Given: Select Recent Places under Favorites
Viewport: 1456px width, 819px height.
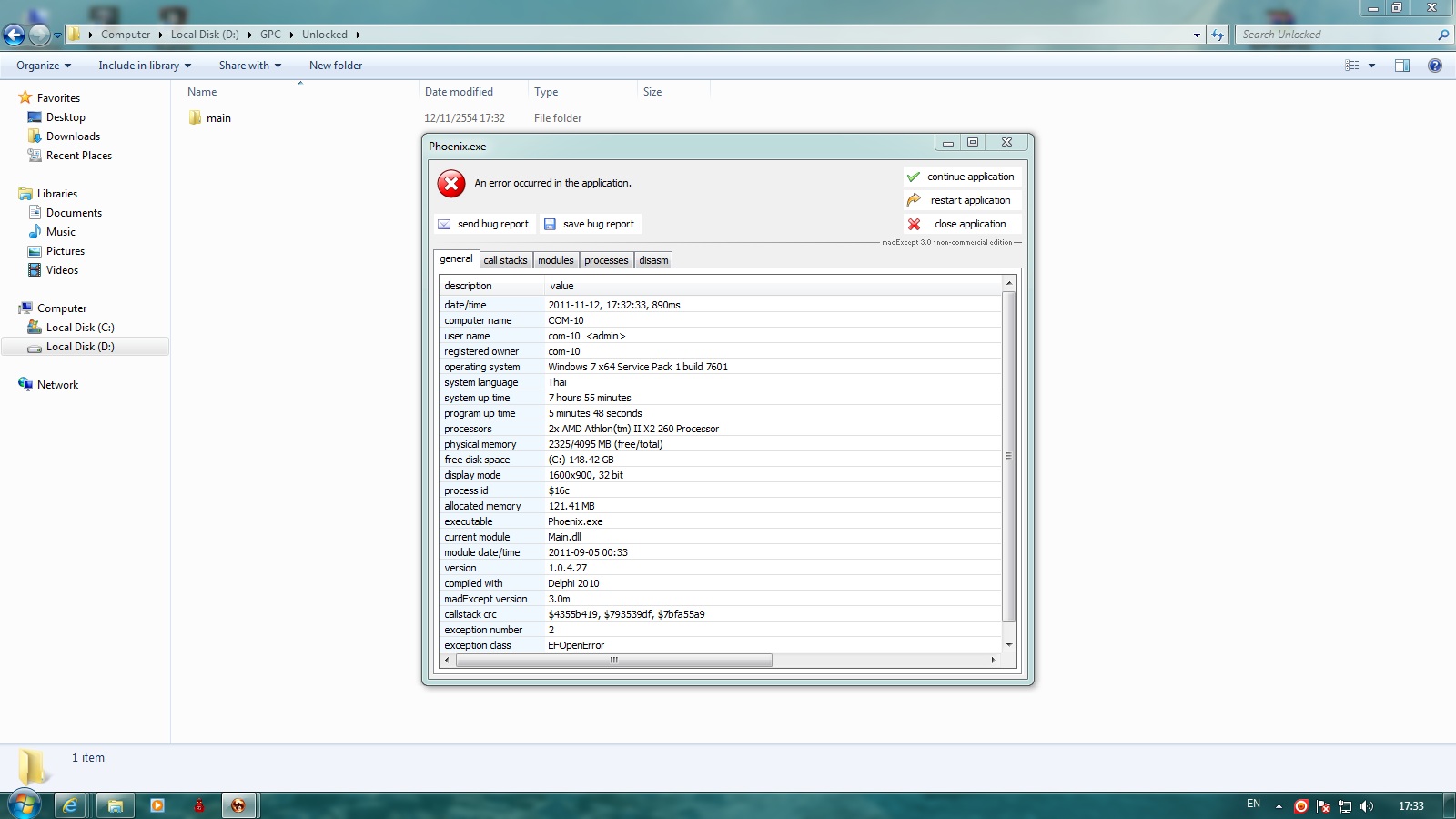Looking at the screenshot, I should coord(79,156).
